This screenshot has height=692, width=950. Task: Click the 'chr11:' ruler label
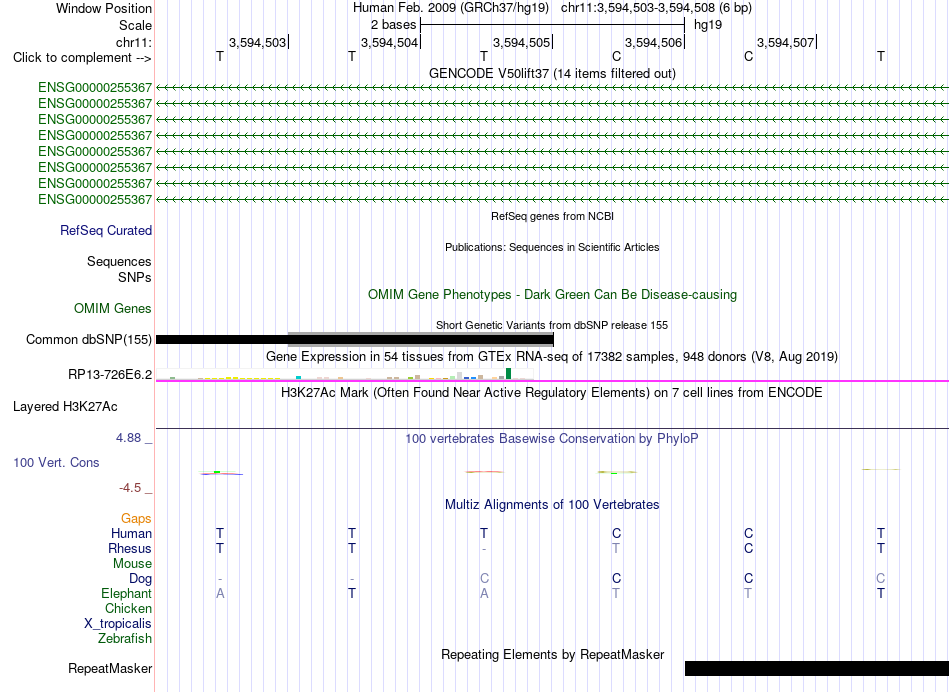pos(134,42)
